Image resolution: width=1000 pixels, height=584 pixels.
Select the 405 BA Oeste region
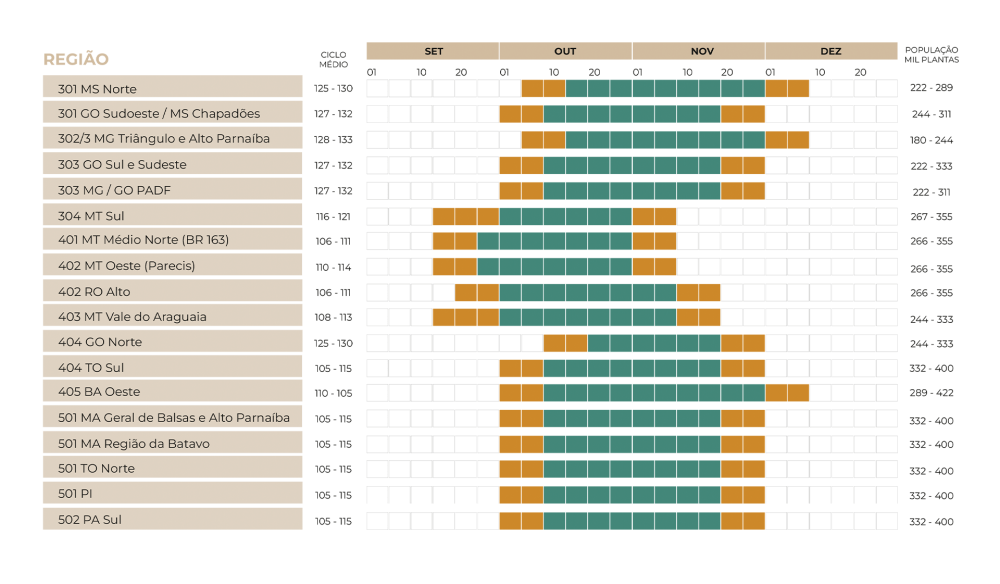pos(173,391)
